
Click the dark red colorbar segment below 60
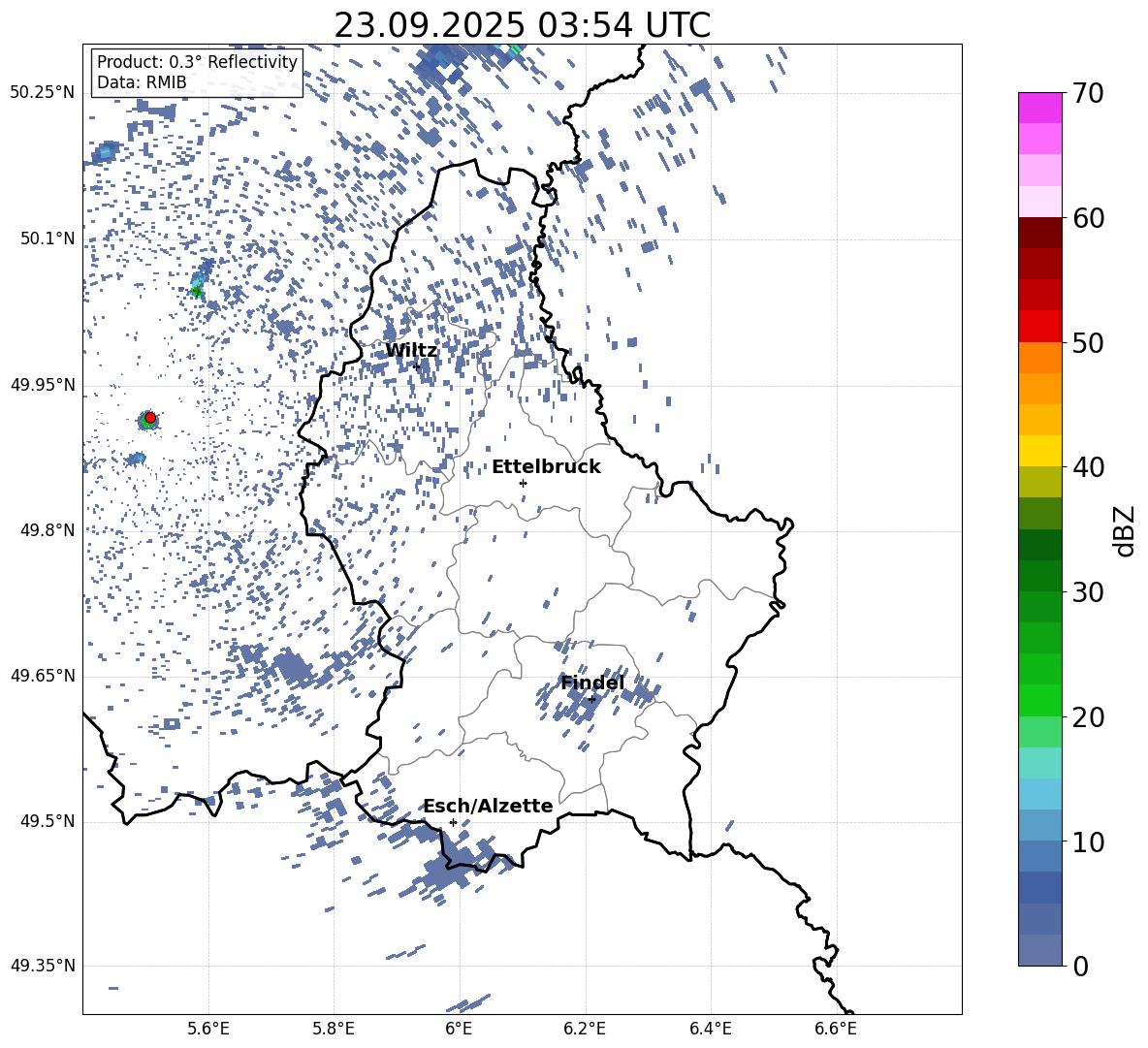coord(1039,233)
